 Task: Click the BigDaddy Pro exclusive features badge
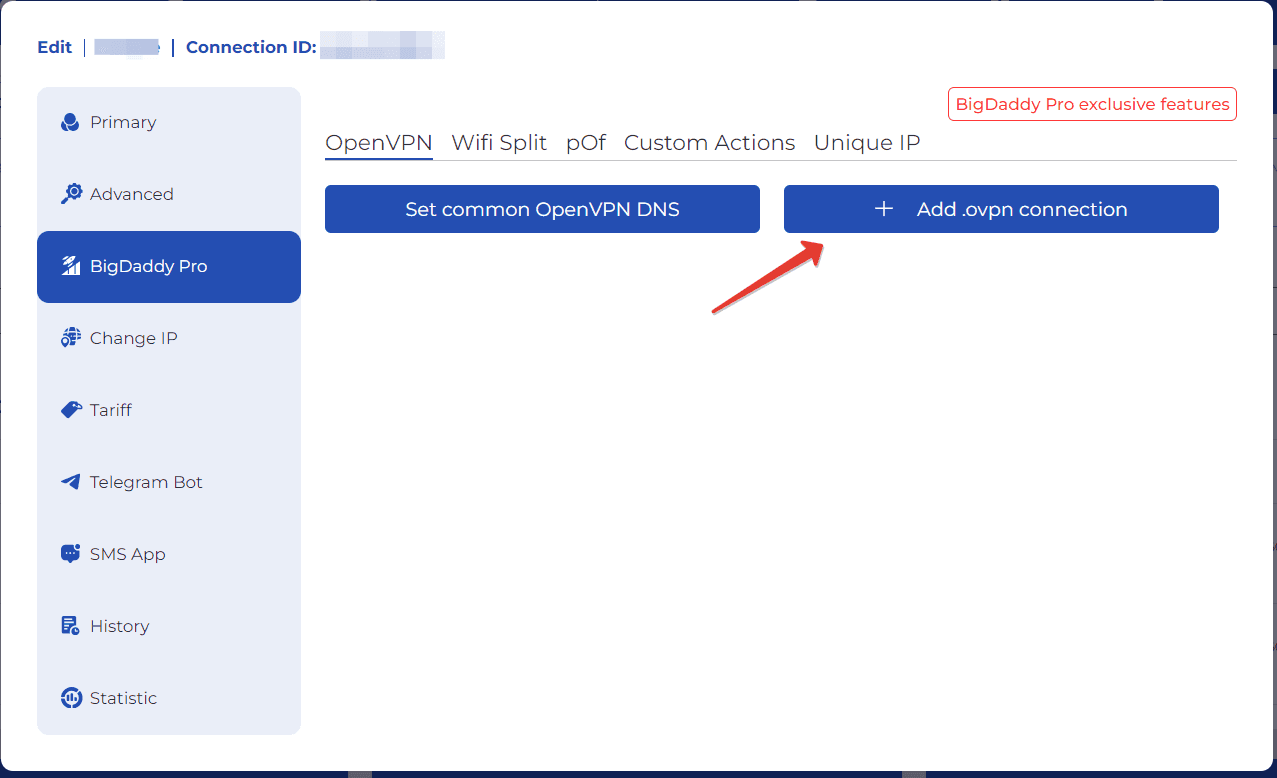click(x=1092, y=104)
